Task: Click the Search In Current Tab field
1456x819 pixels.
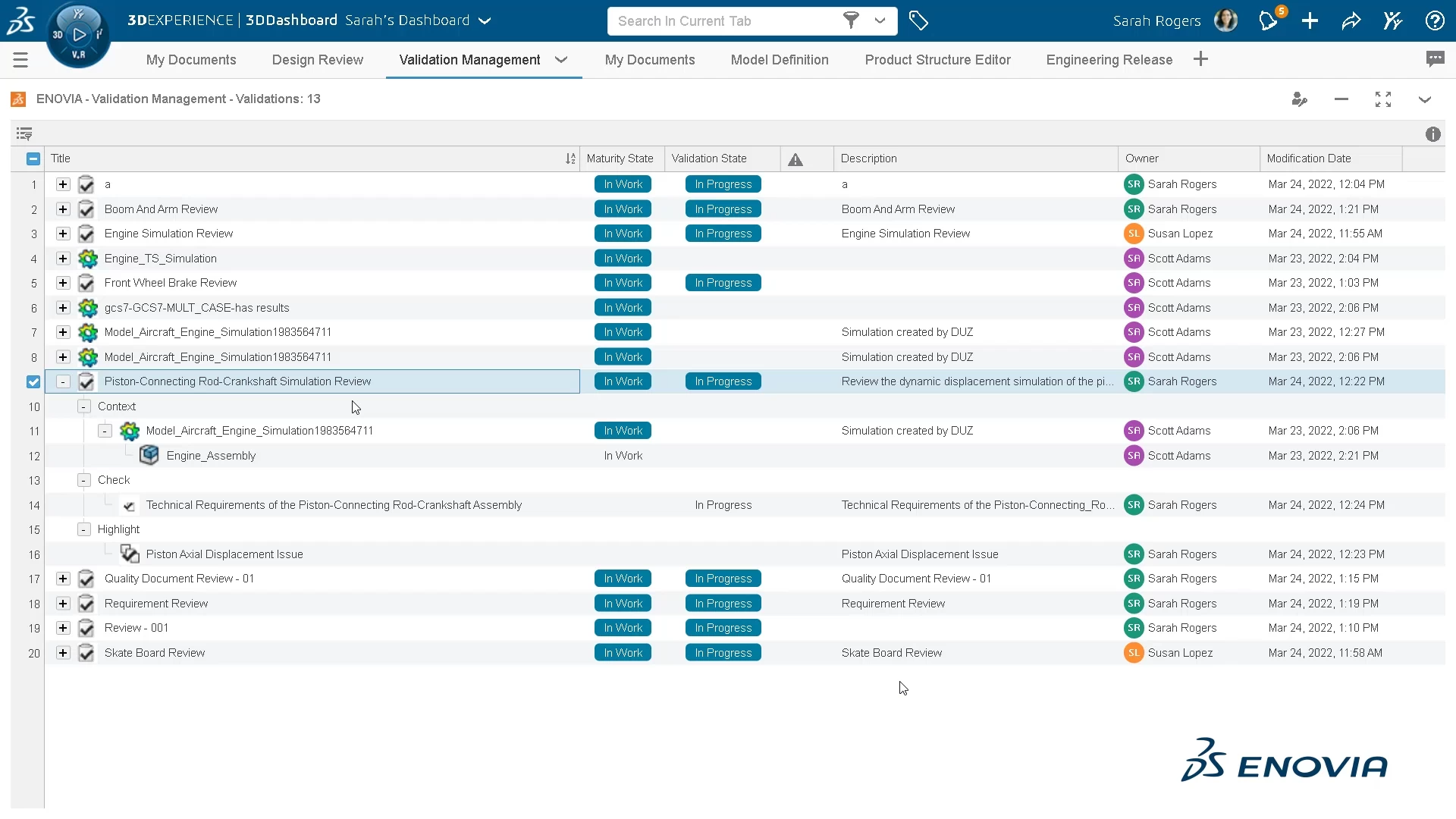Action: point(720,21)
